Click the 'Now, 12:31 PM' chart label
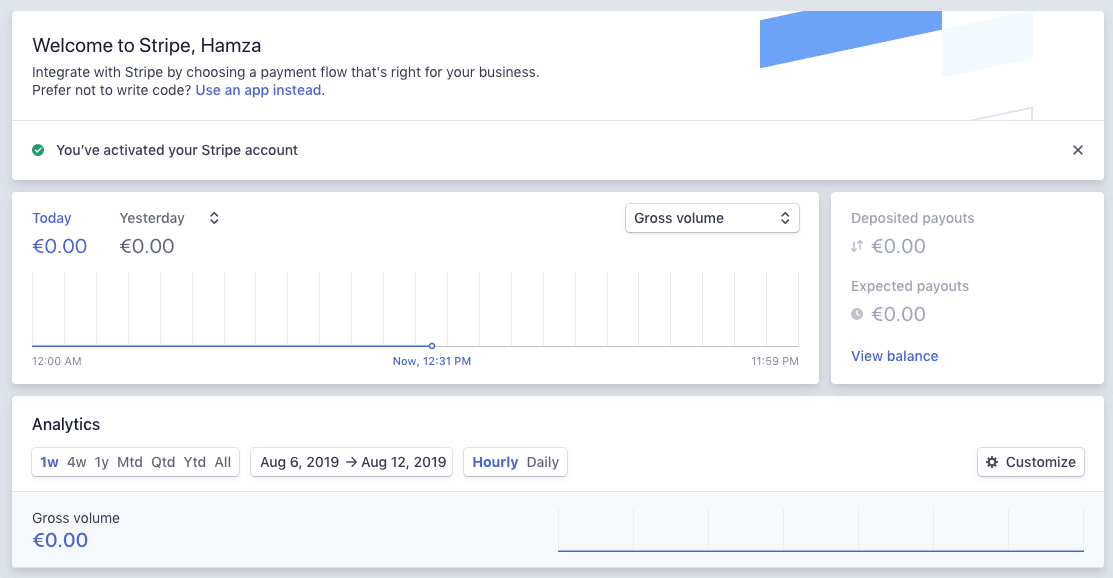The height and width of the screenshot is (578, 1113). [x=432, y=361]
